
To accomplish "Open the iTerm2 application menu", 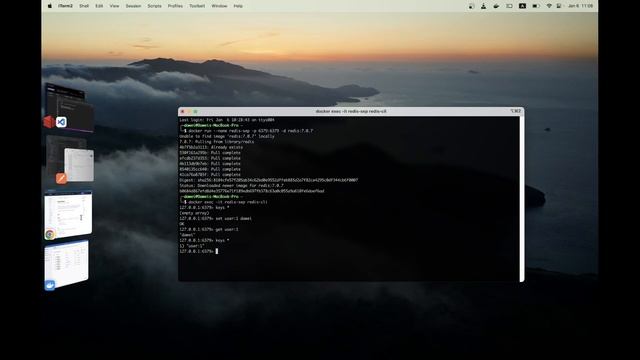I will [x=65, y=6].
